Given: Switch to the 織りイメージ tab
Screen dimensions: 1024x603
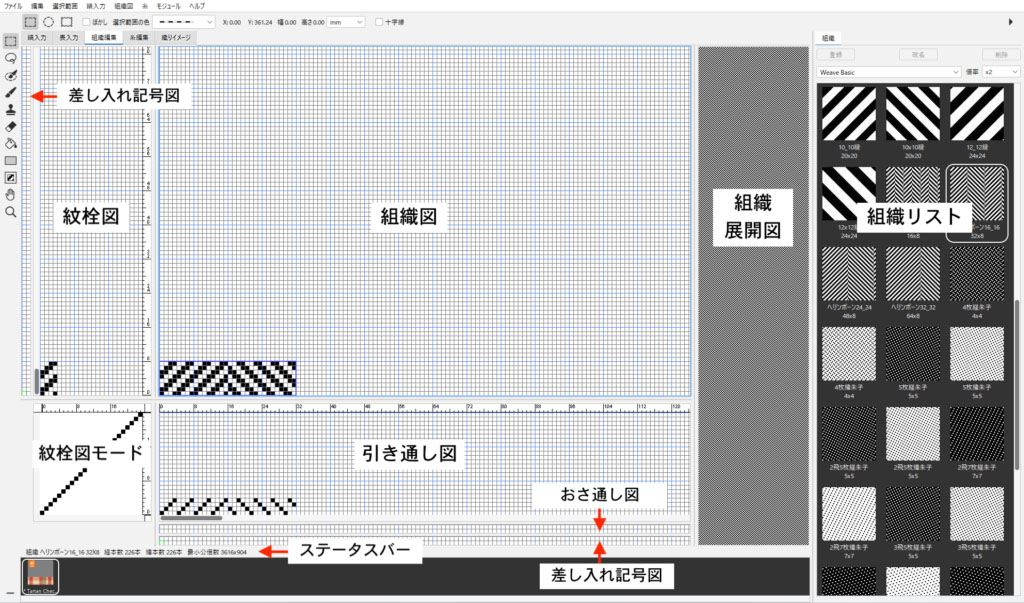Looking at the screenshot, I should pos(176,37).
